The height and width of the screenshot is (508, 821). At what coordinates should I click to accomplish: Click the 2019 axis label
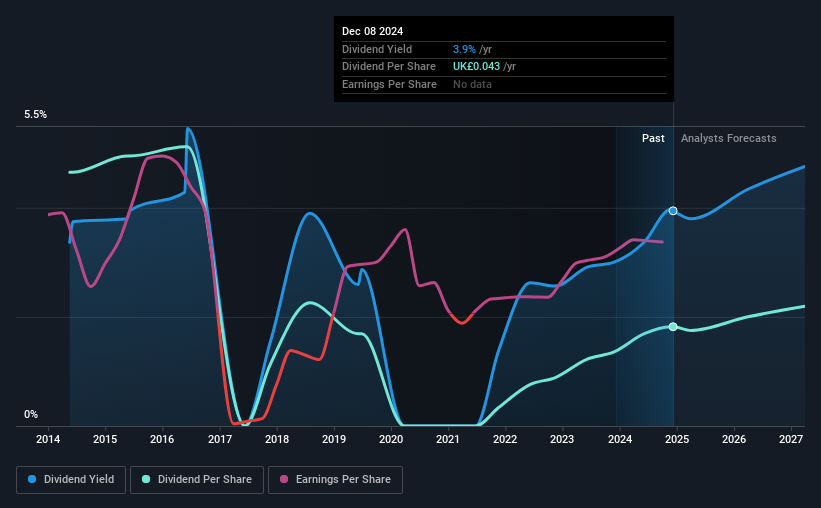click(x=334, y=439)
